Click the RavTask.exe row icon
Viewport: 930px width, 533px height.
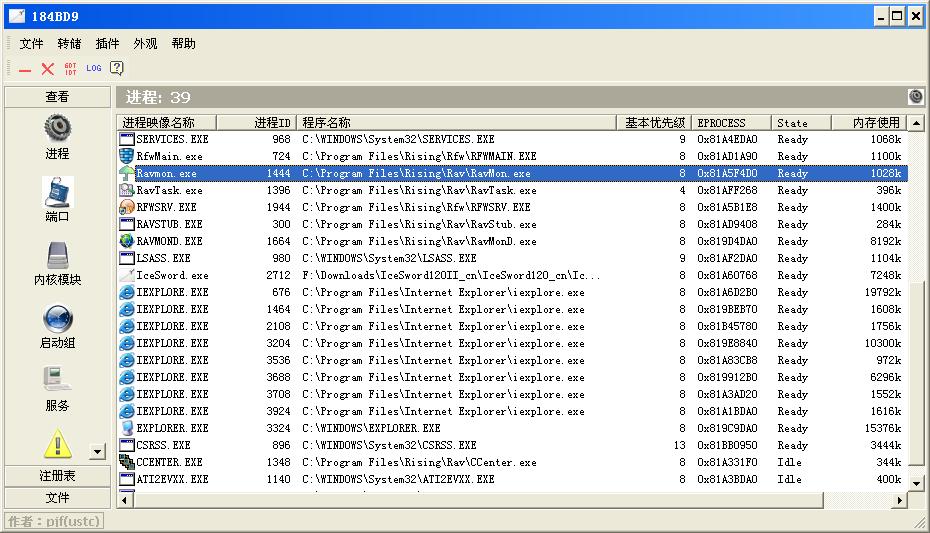coord(126,190)
